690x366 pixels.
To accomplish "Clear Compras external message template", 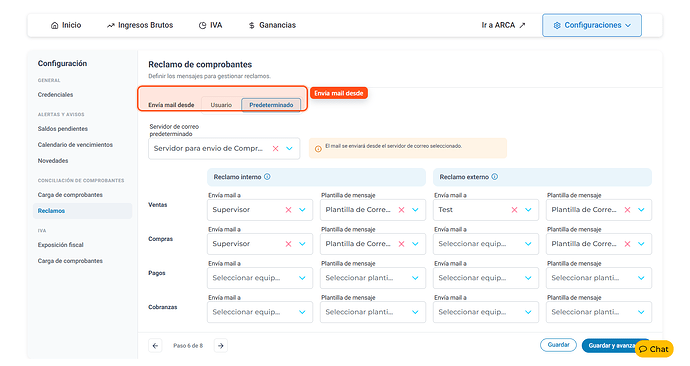I will 628,244.
